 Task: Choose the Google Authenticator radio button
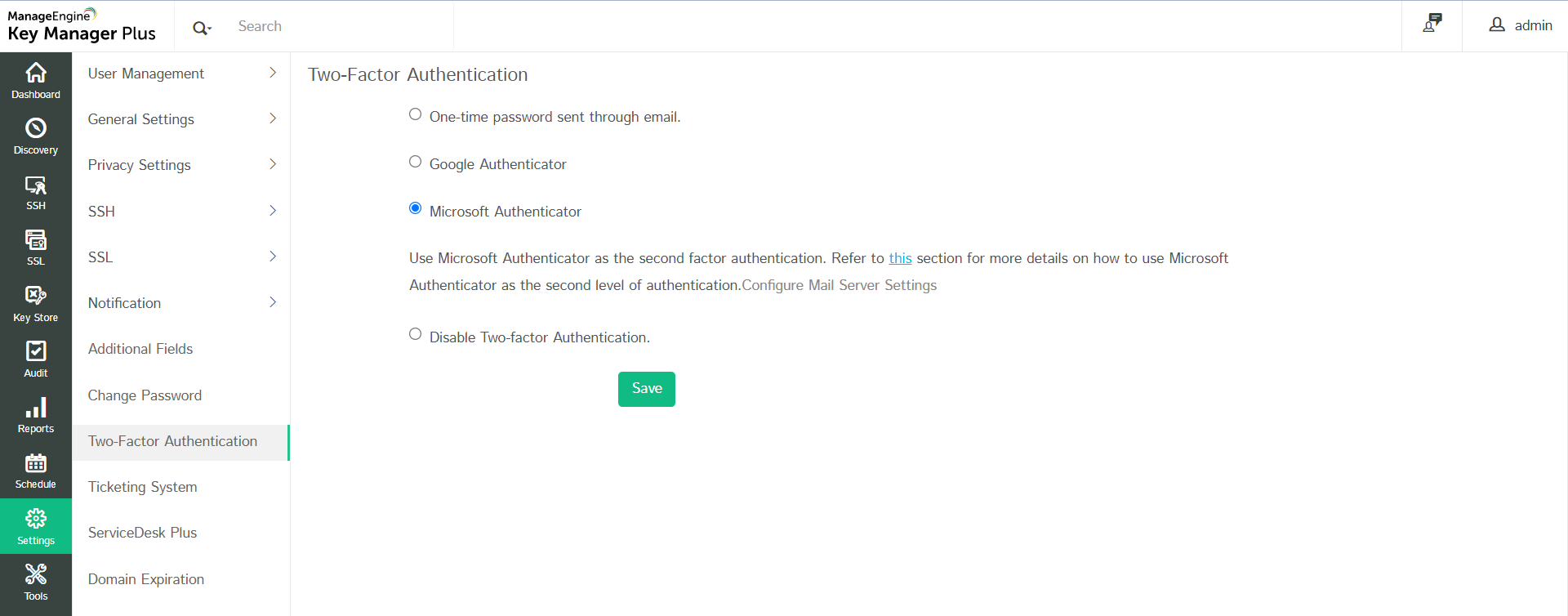[416, 162]
